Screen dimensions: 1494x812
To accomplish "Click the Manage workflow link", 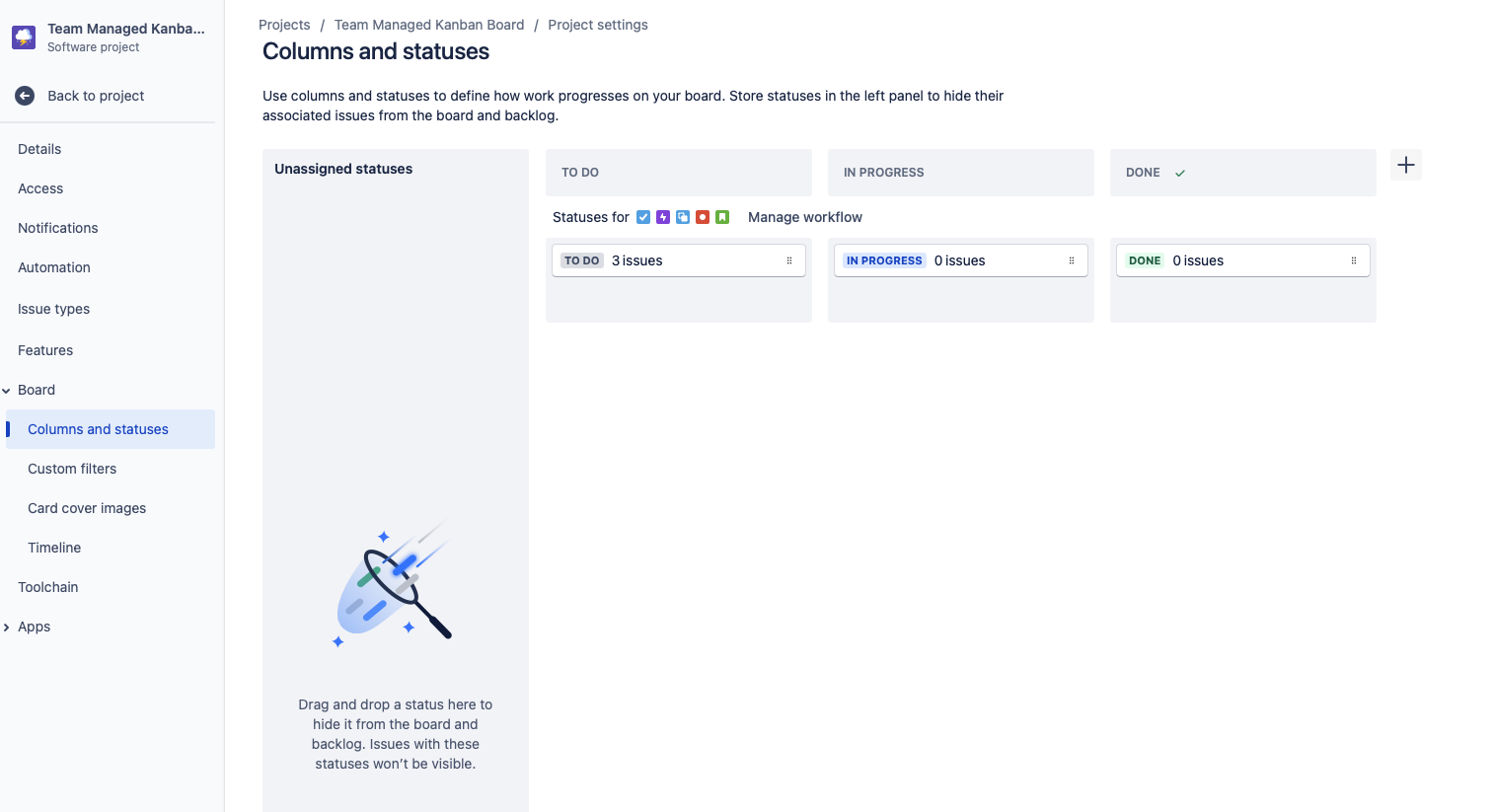I will (x=804, y=217).
